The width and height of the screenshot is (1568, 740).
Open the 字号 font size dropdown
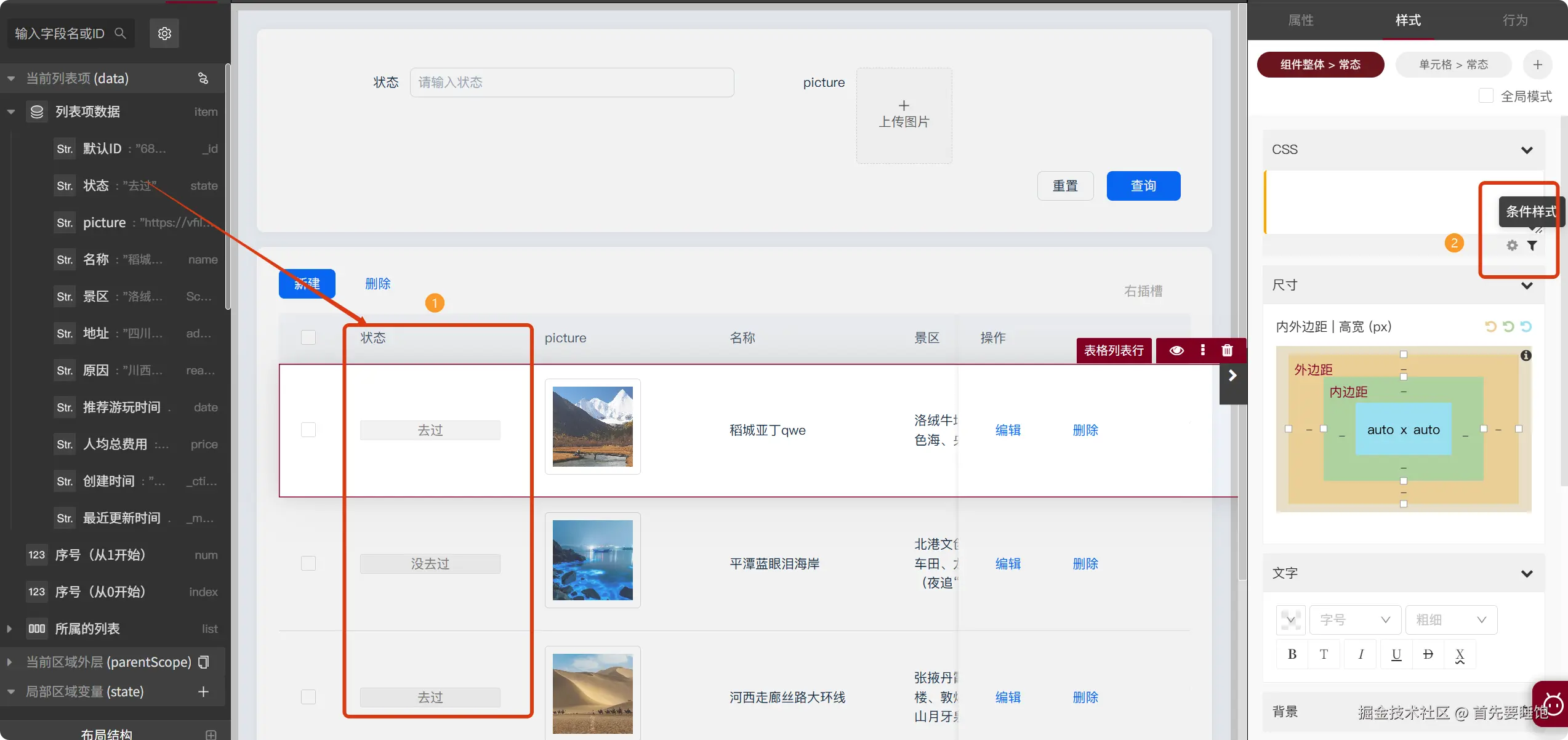pyautogui.click(x=1355, y=620)
